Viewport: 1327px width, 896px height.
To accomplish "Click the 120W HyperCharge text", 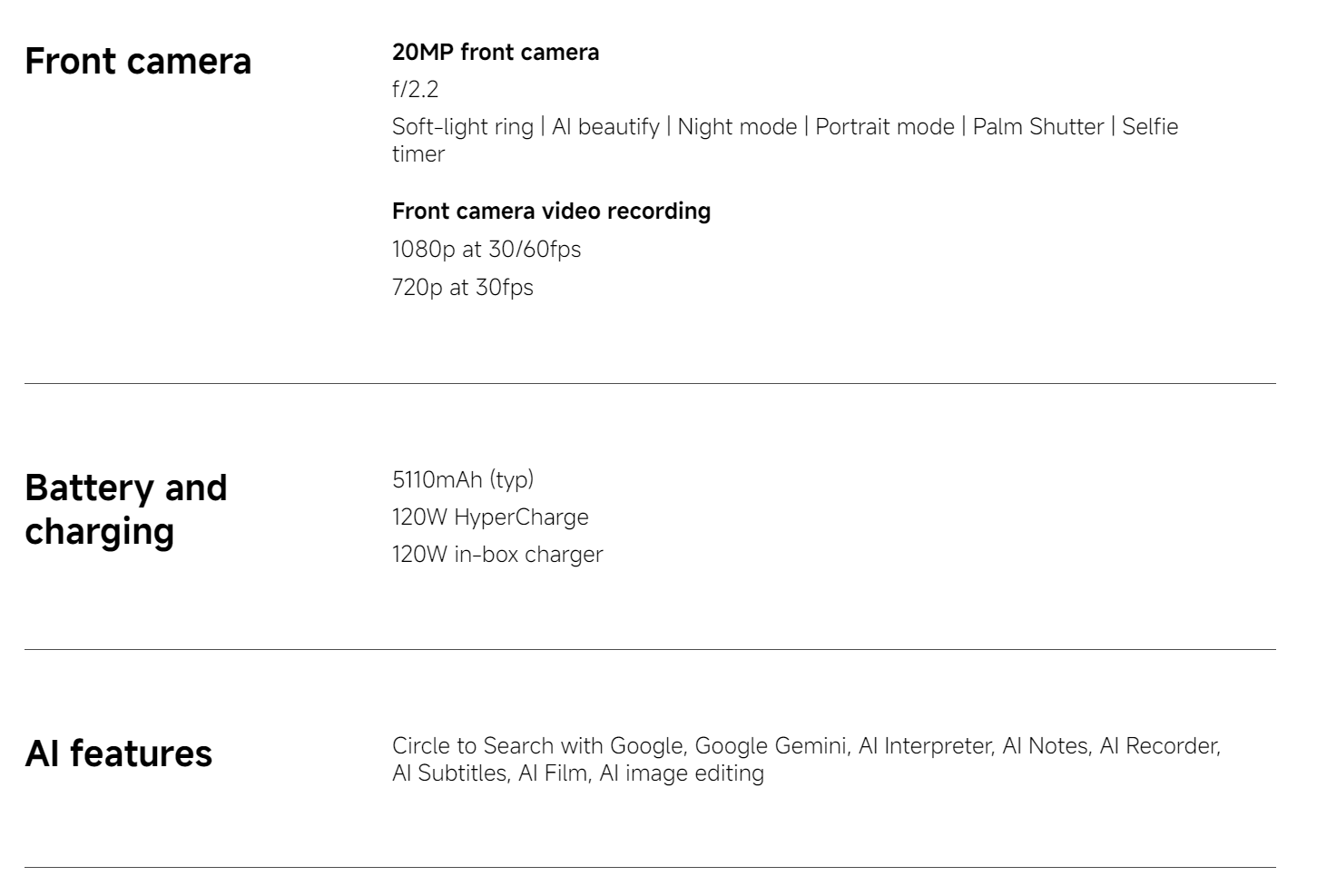I will tap(490, 517).
